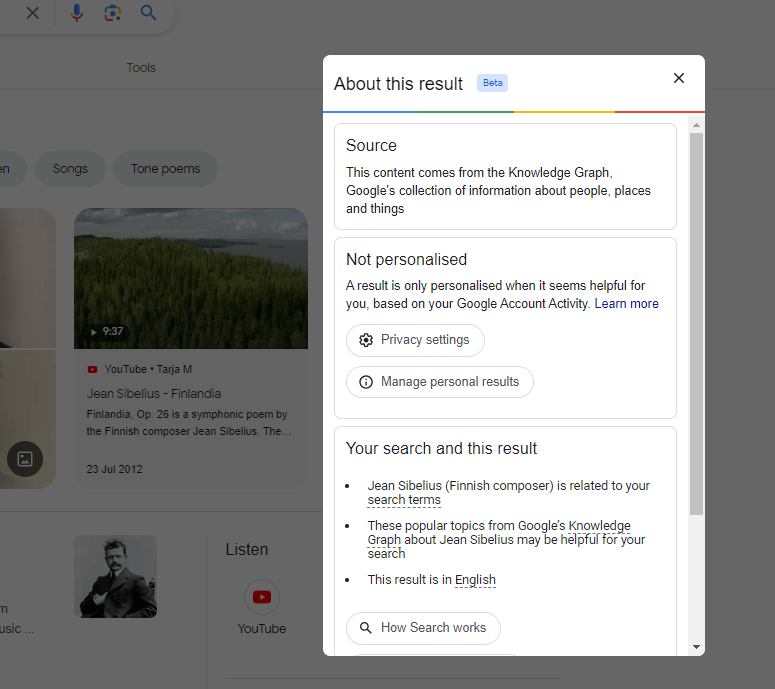Open the Jean Sibelius - Finlandia title
The height and width of the screenshot is (689, 775).
click(x=154, y=394)
